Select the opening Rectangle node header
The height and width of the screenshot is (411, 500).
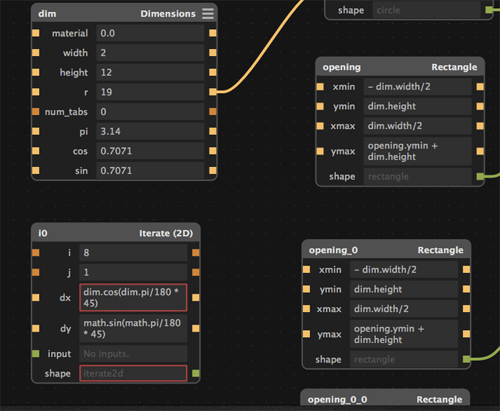click(x=400, y=67)
